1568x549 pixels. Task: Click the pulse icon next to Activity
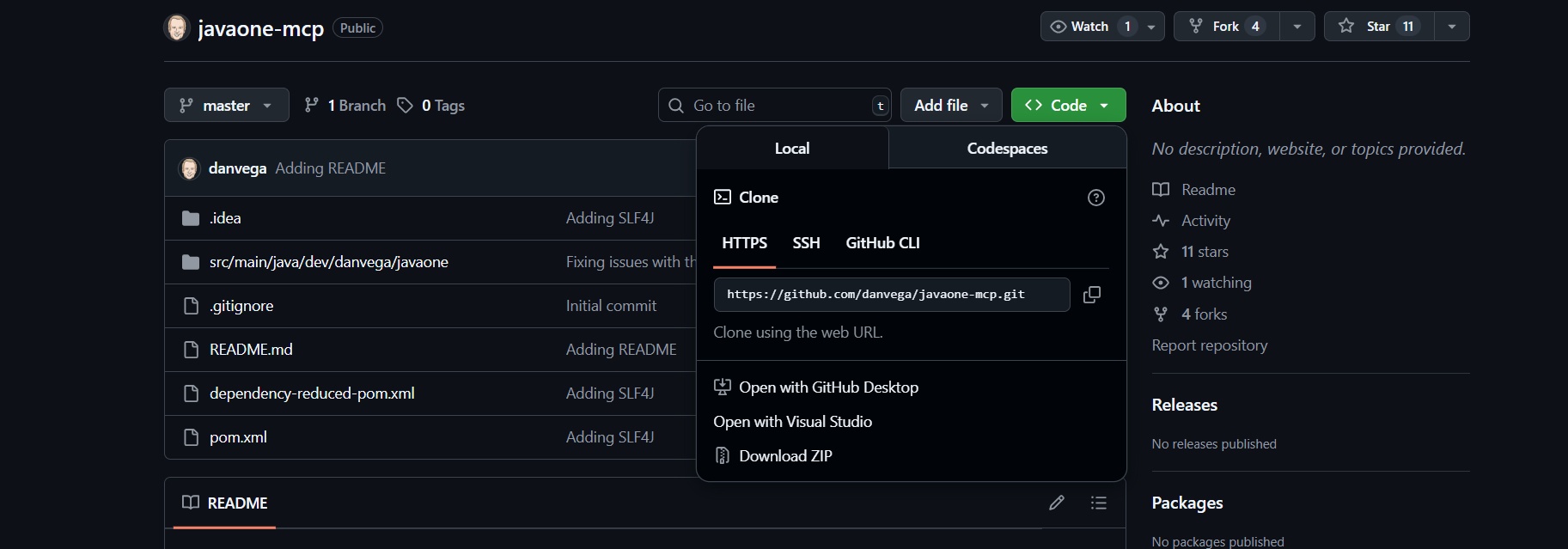point(1161,221)
